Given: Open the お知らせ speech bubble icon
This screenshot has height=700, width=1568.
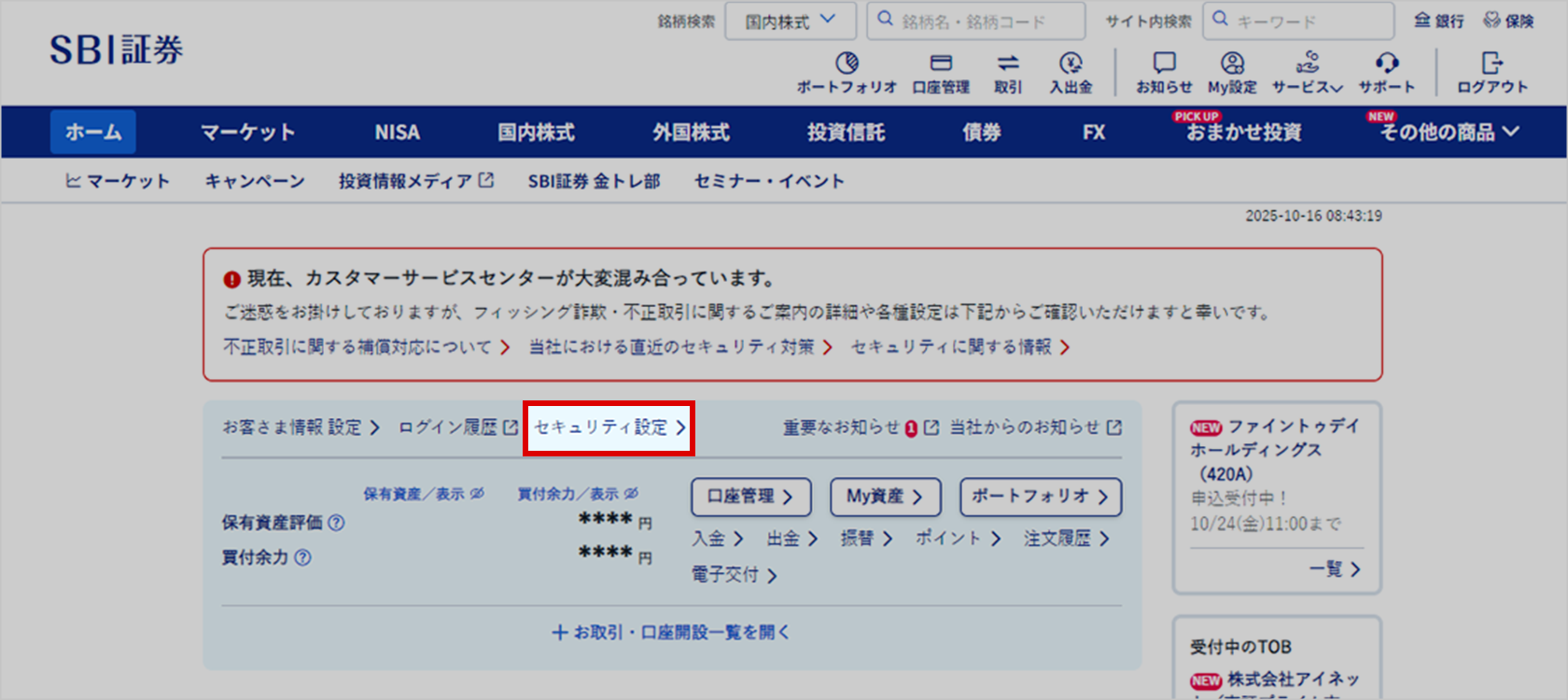Looking at the screenshot, I should (1164, 63).
